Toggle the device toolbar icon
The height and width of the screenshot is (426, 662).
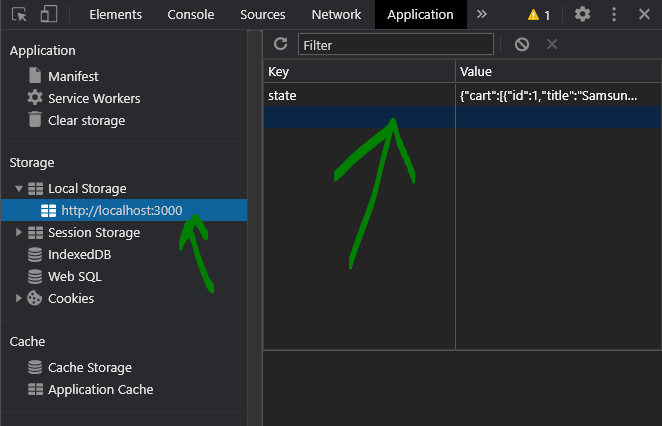(49, 15)
